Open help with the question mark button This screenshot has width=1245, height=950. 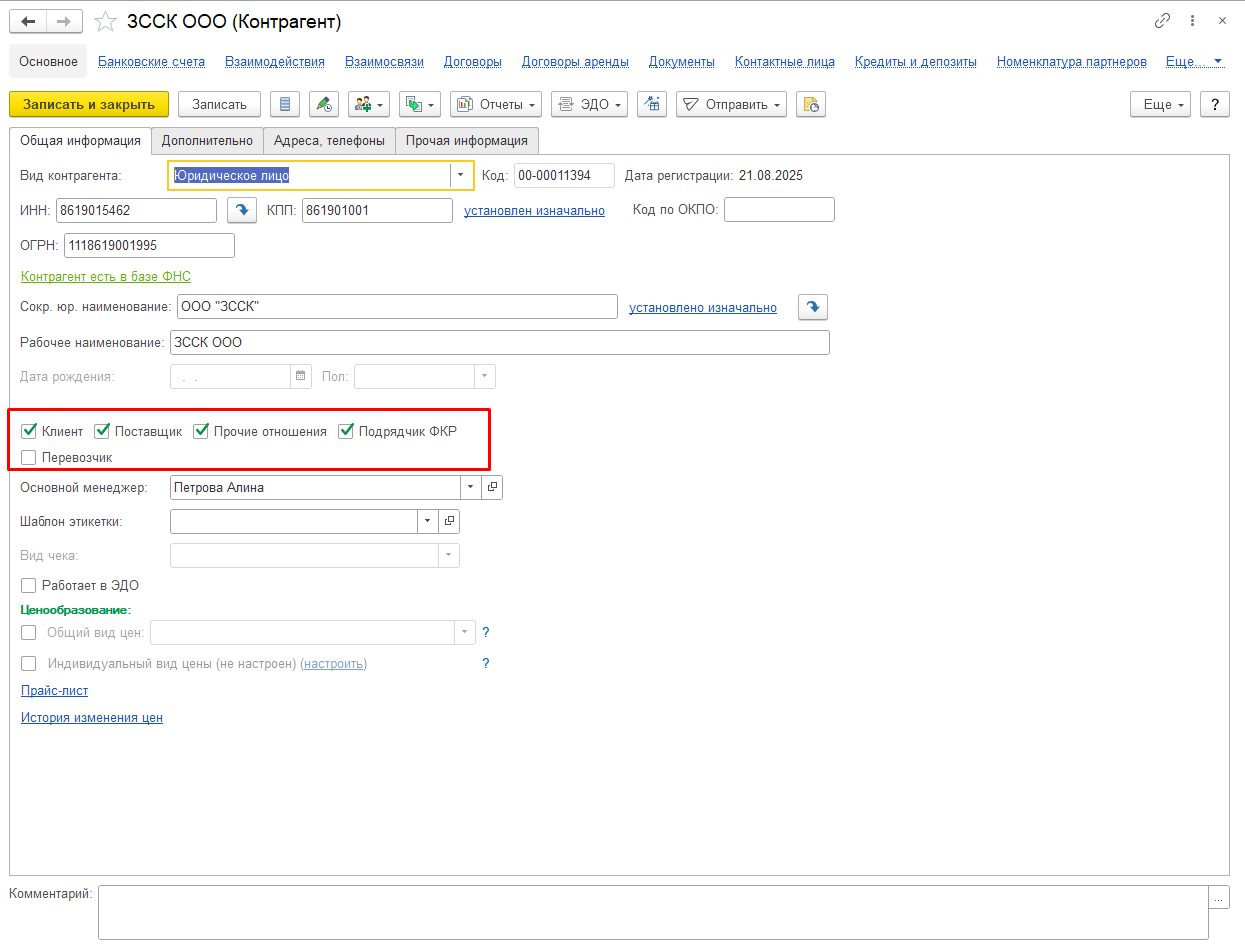pyautogui.click(x=1214, y=104)
